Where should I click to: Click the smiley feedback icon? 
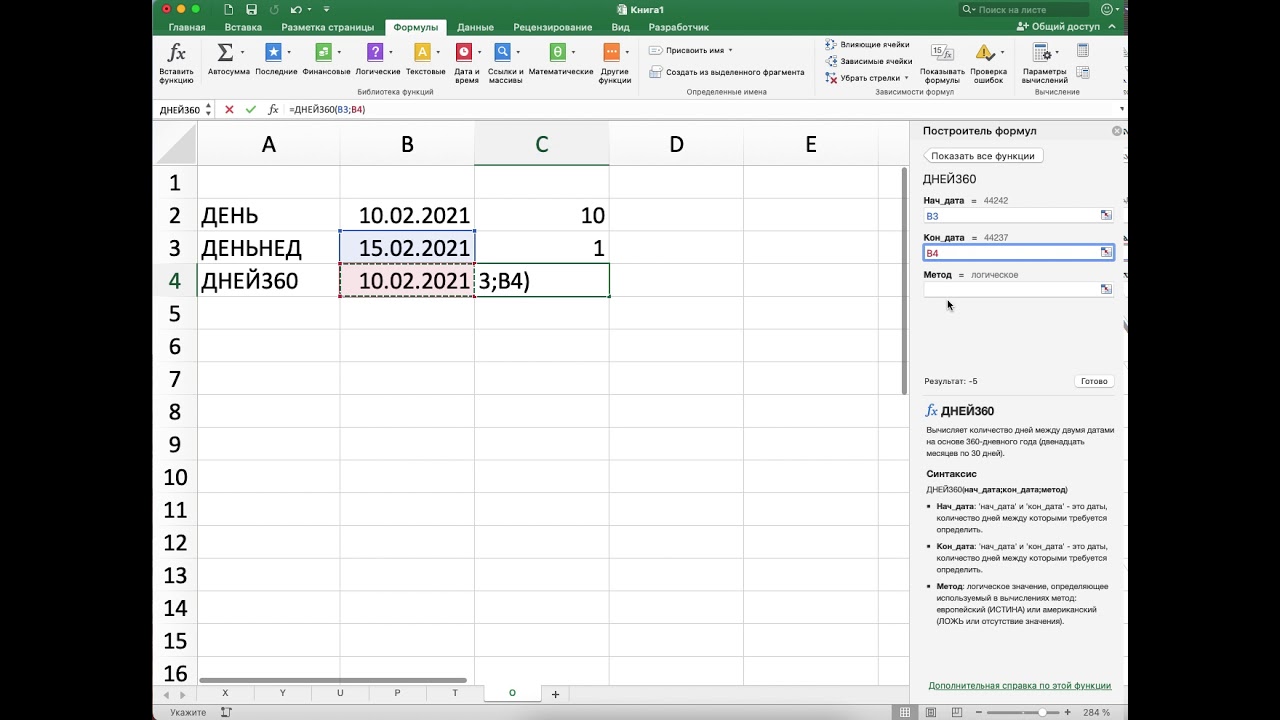pos(1107,9)
